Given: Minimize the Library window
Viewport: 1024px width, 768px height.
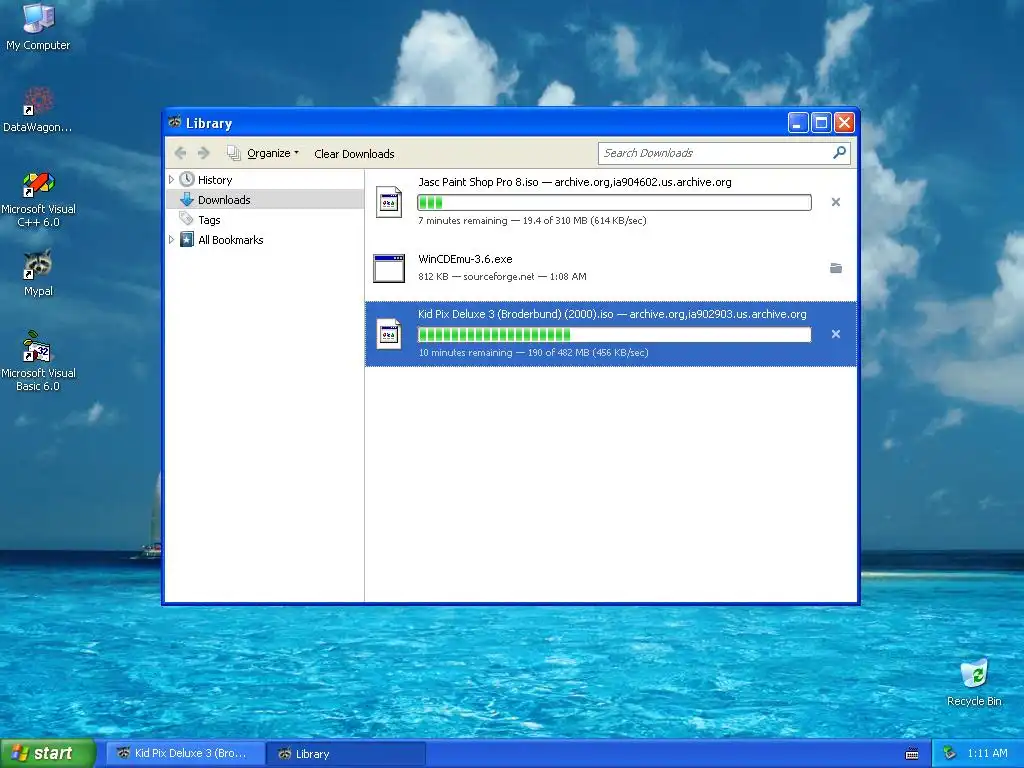Looking at the screenshot, I should pyautogui.click(x=797, y=123).
